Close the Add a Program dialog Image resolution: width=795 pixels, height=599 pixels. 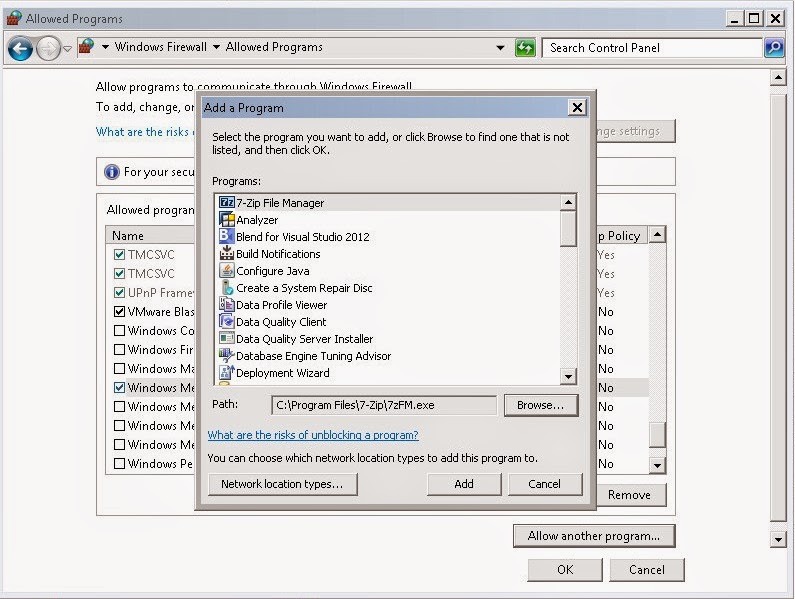coord(577,108)
